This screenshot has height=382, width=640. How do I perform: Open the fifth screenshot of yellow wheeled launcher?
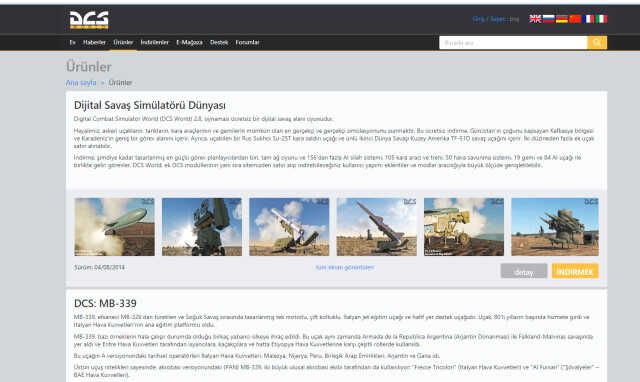pos(464,227)
